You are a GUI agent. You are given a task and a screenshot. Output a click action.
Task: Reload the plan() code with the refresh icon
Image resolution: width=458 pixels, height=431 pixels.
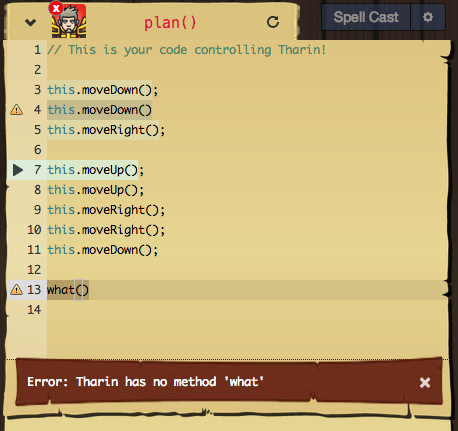click(273, 22)
